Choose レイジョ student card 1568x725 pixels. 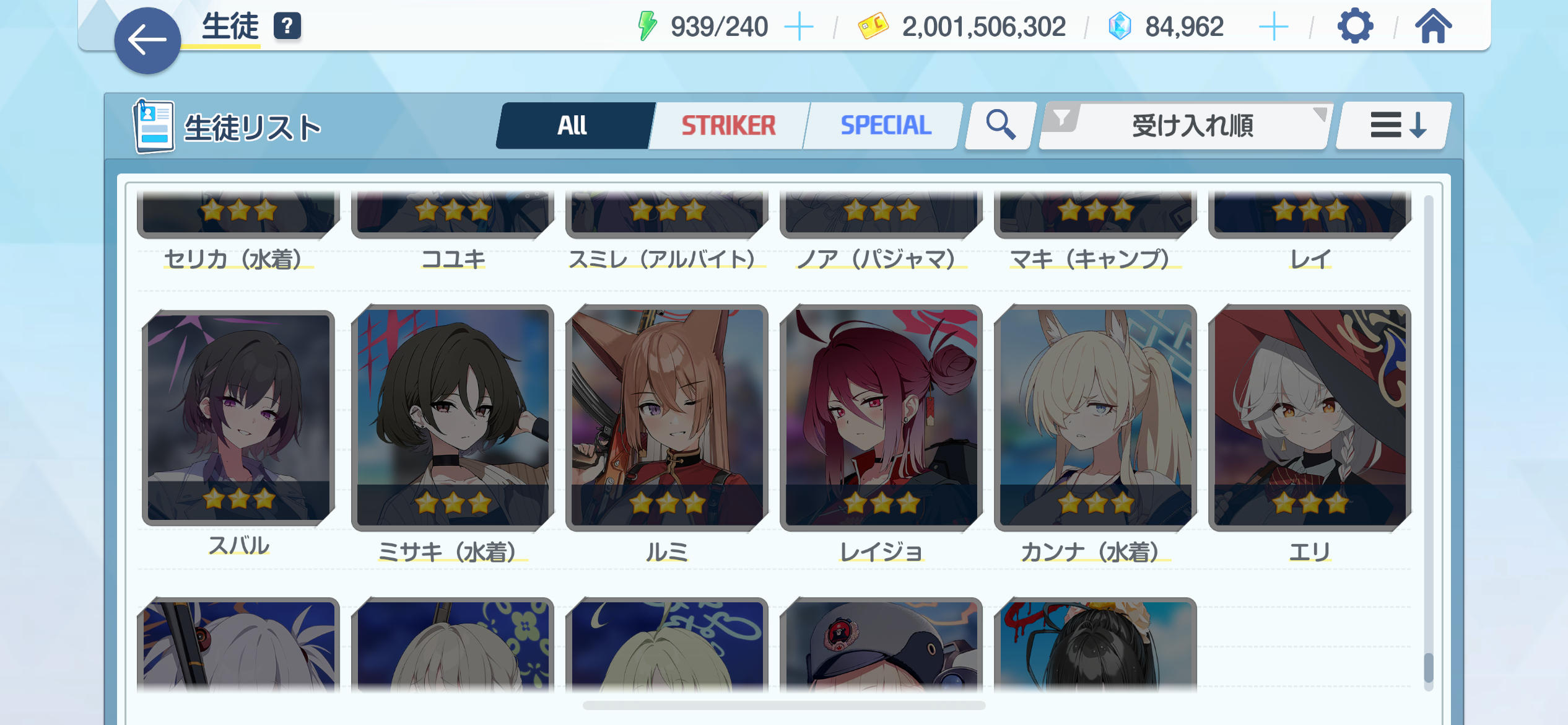pos(881,418)
